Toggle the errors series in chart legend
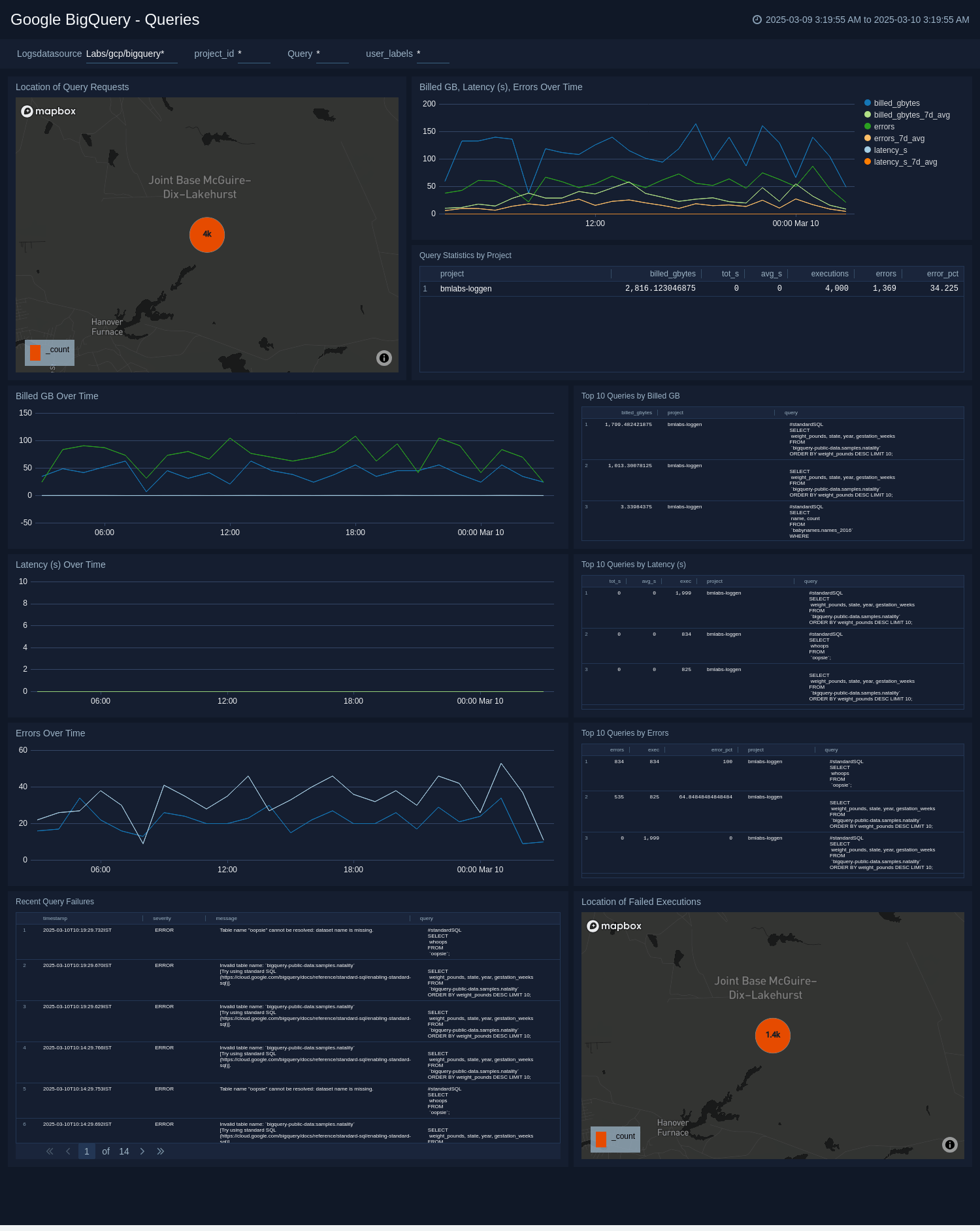The height and width of the screenshot is (1231, 980). point(884,127)
